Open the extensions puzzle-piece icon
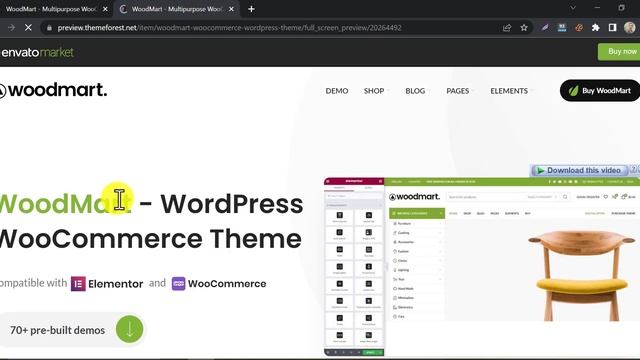The image size is (640, 360). coord(596,28)
